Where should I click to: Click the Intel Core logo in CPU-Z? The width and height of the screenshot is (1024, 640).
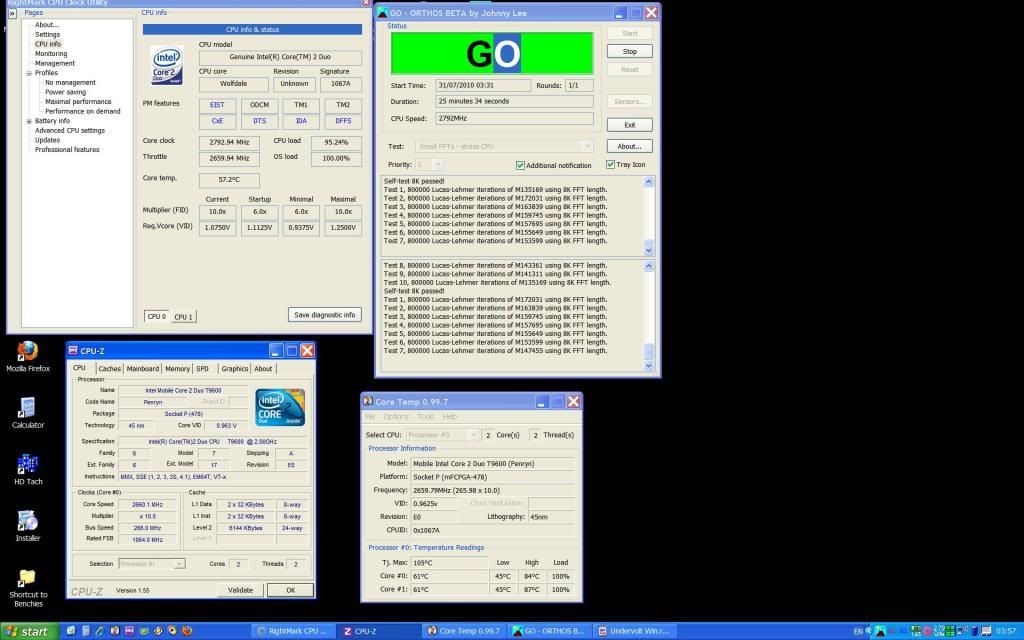(280, 407)
